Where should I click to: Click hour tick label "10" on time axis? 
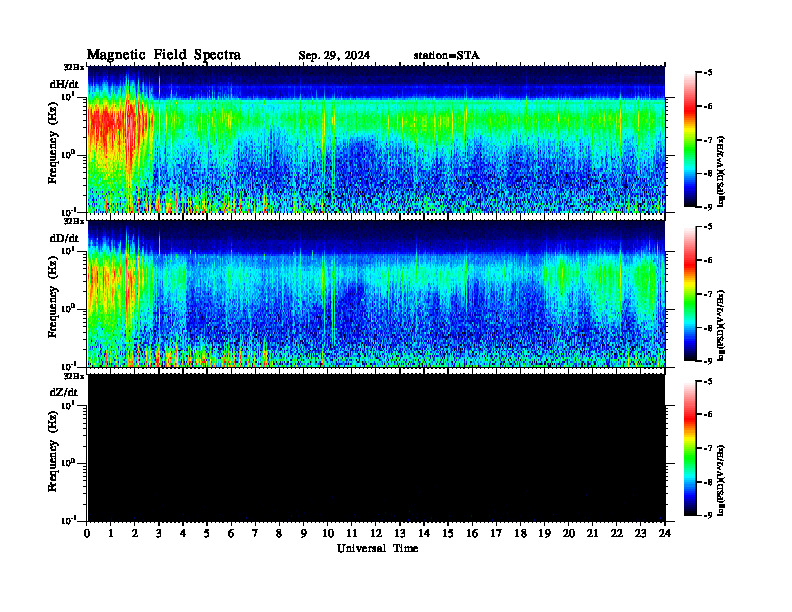327,534
